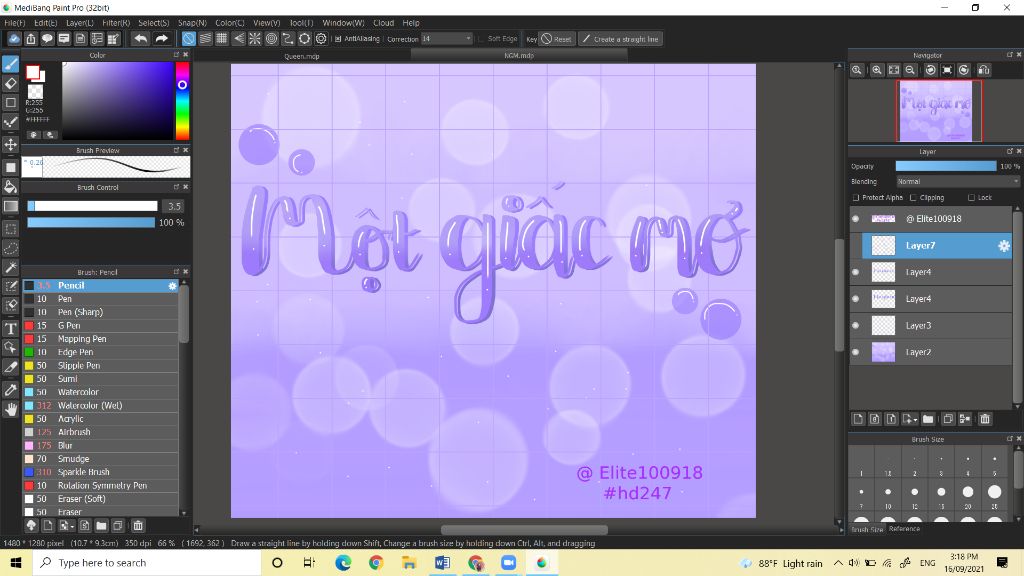Click the Undo arrow in toolbar
Viewport: 1024px width, 576px height.
140,39
